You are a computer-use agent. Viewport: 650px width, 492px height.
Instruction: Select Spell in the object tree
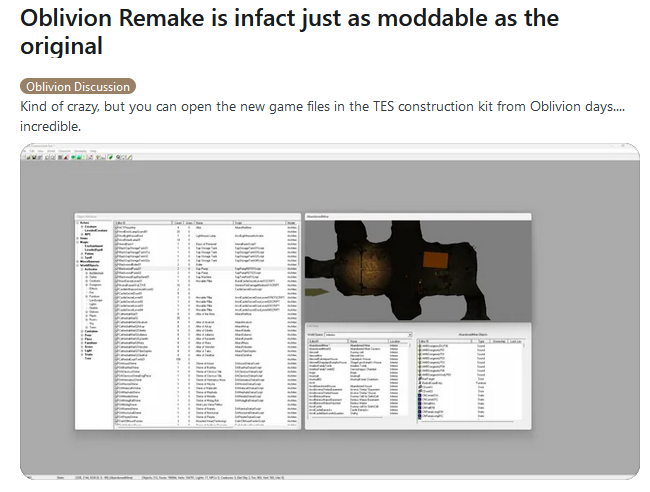(88, 257)
